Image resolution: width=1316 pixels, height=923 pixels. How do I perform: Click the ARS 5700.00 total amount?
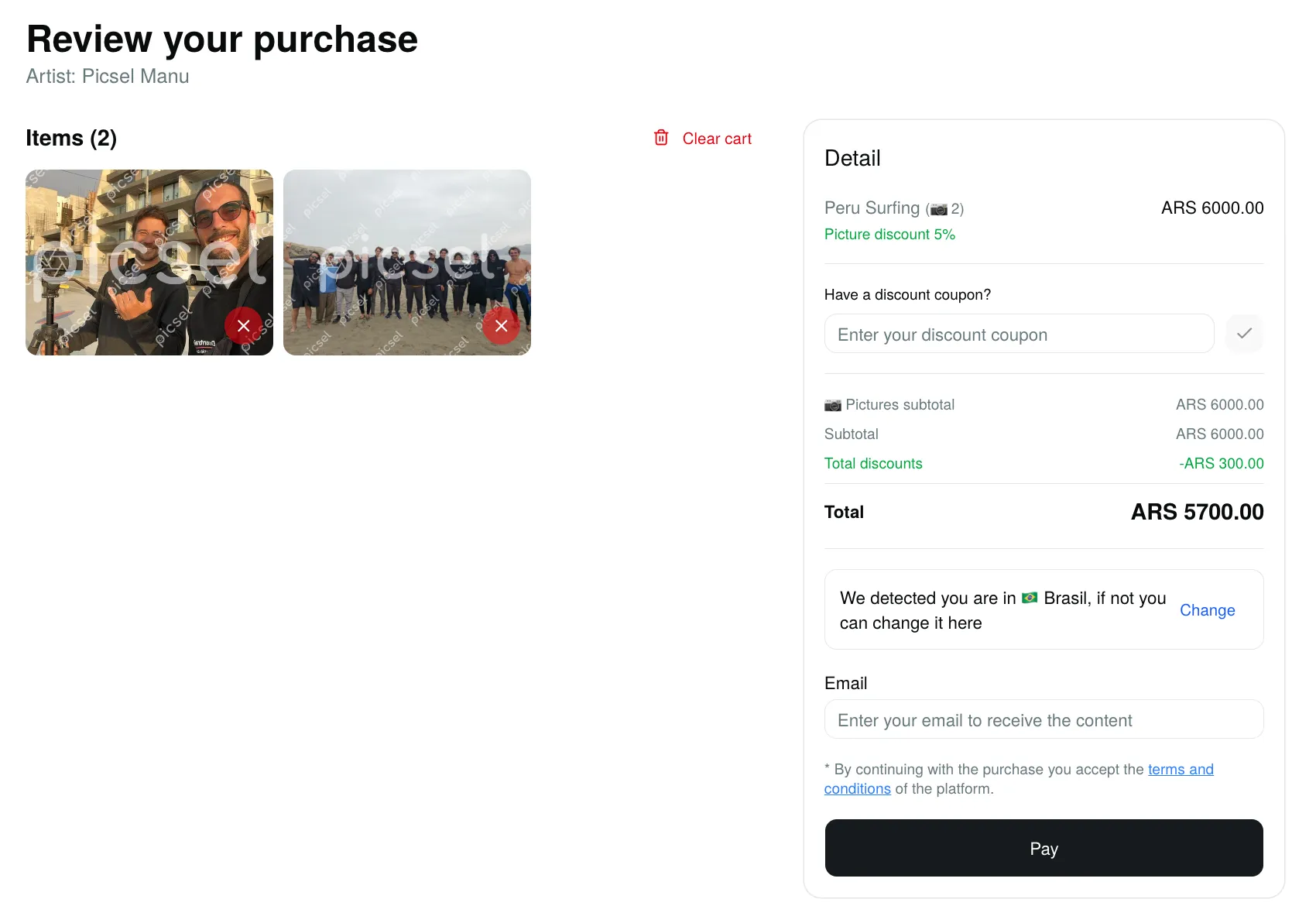coord(1197,512)
